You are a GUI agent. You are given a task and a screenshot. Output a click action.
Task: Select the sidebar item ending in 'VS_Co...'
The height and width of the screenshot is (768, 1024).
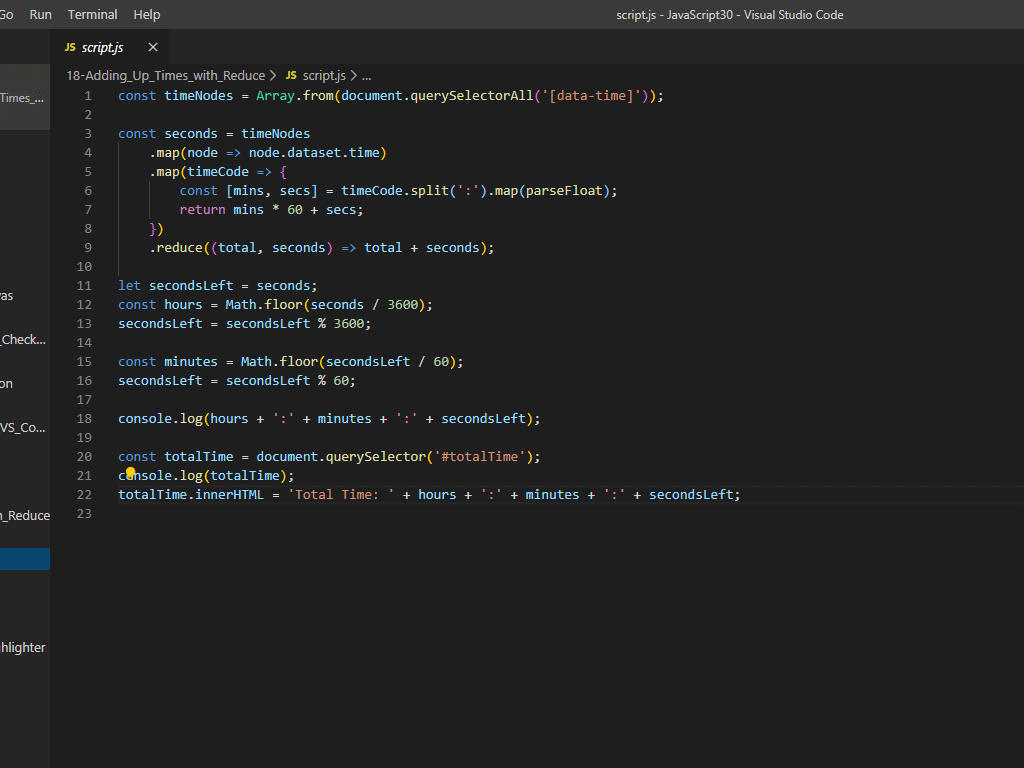[x=25, y=428]
